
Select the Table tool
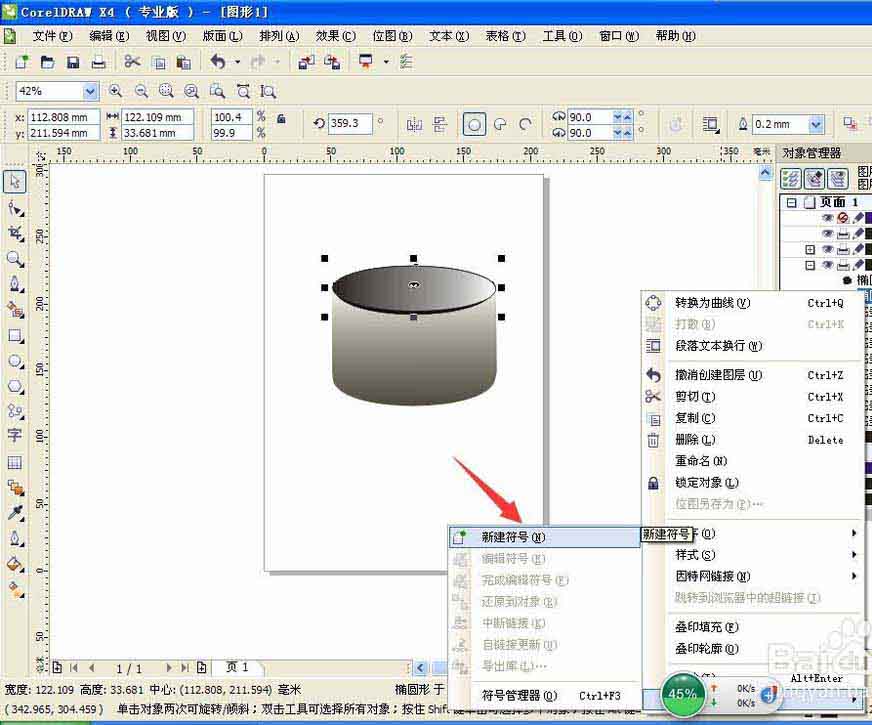click(15, 462)
